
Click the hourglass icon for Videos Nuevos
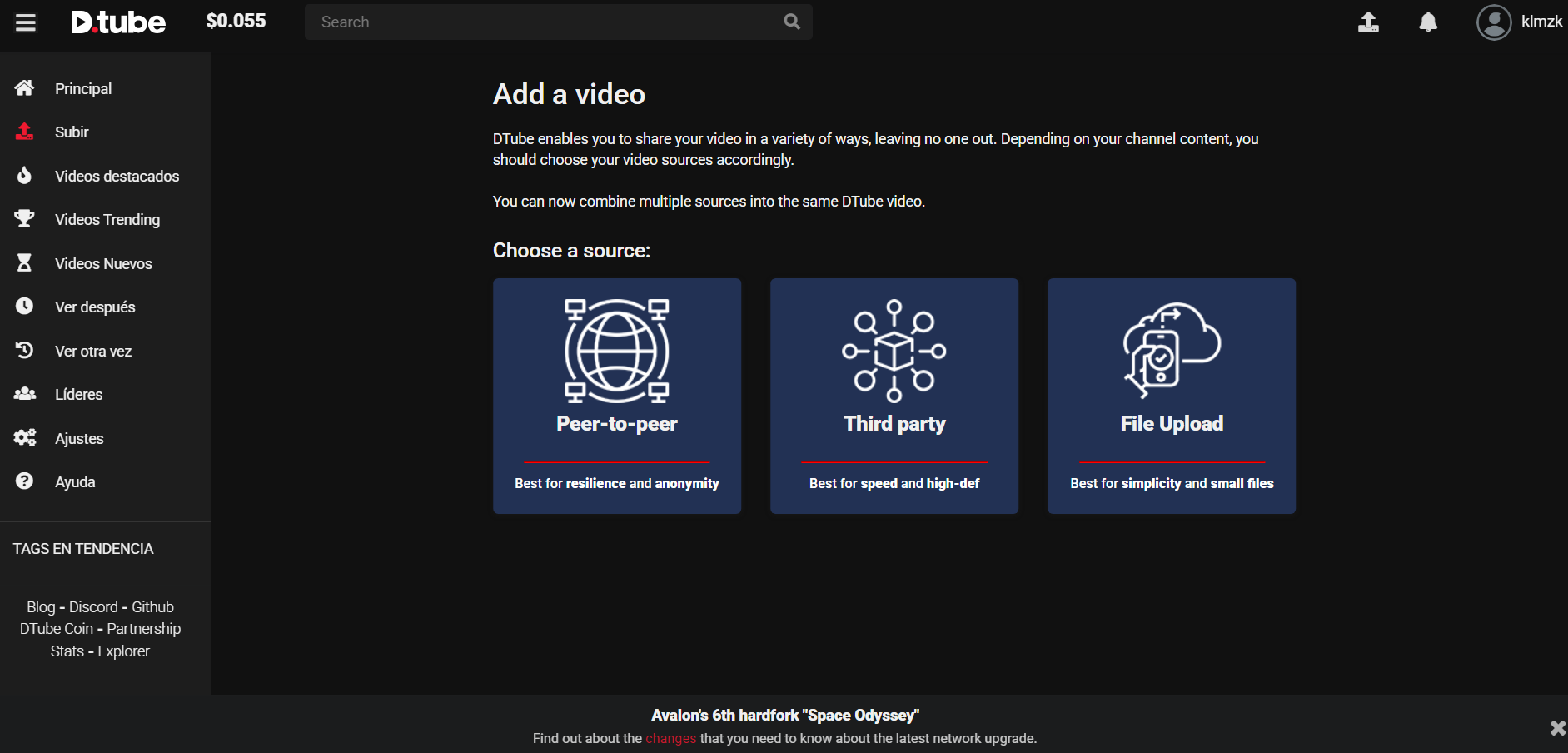25,262
